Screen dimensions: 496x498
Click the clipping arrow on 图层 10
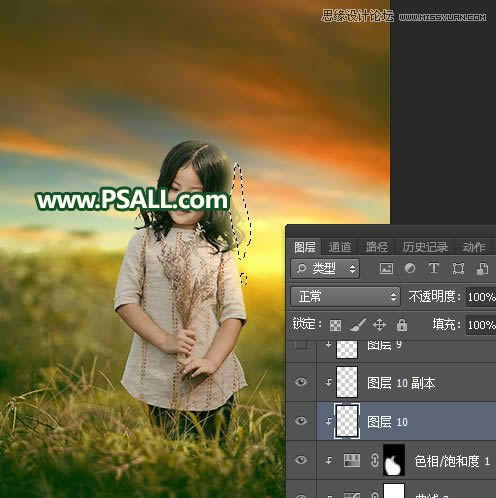click(329, 422)
